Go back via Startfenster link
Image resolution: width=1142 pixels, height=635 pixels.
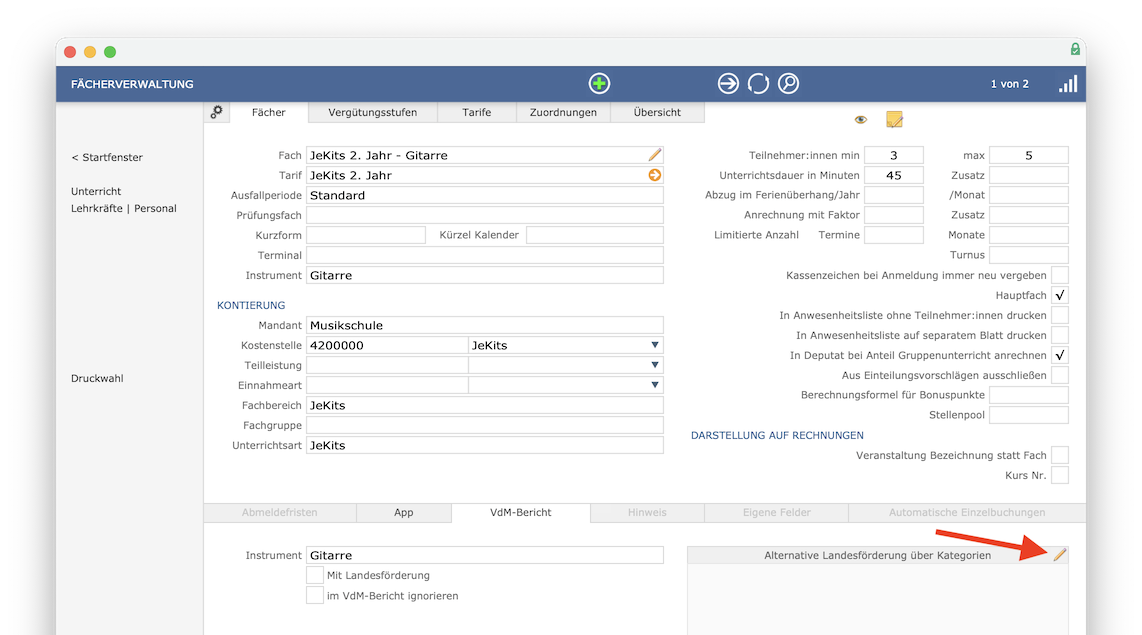click(x=107, y=157)
